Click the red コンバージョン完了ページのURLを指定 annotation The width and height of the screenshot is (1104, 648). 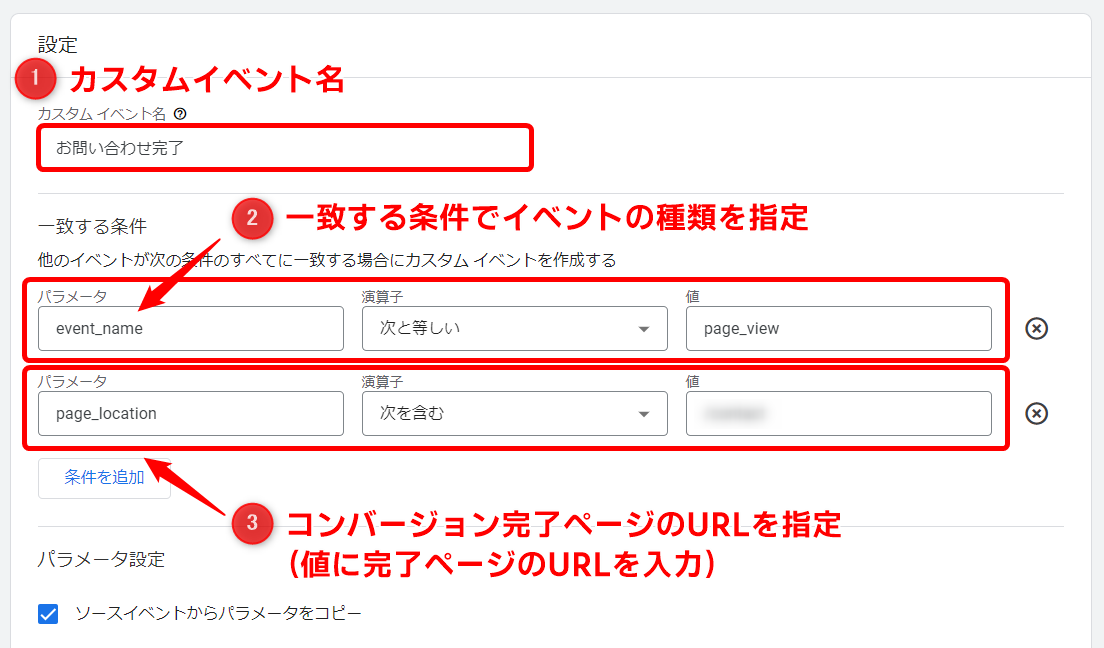(564, 524)
